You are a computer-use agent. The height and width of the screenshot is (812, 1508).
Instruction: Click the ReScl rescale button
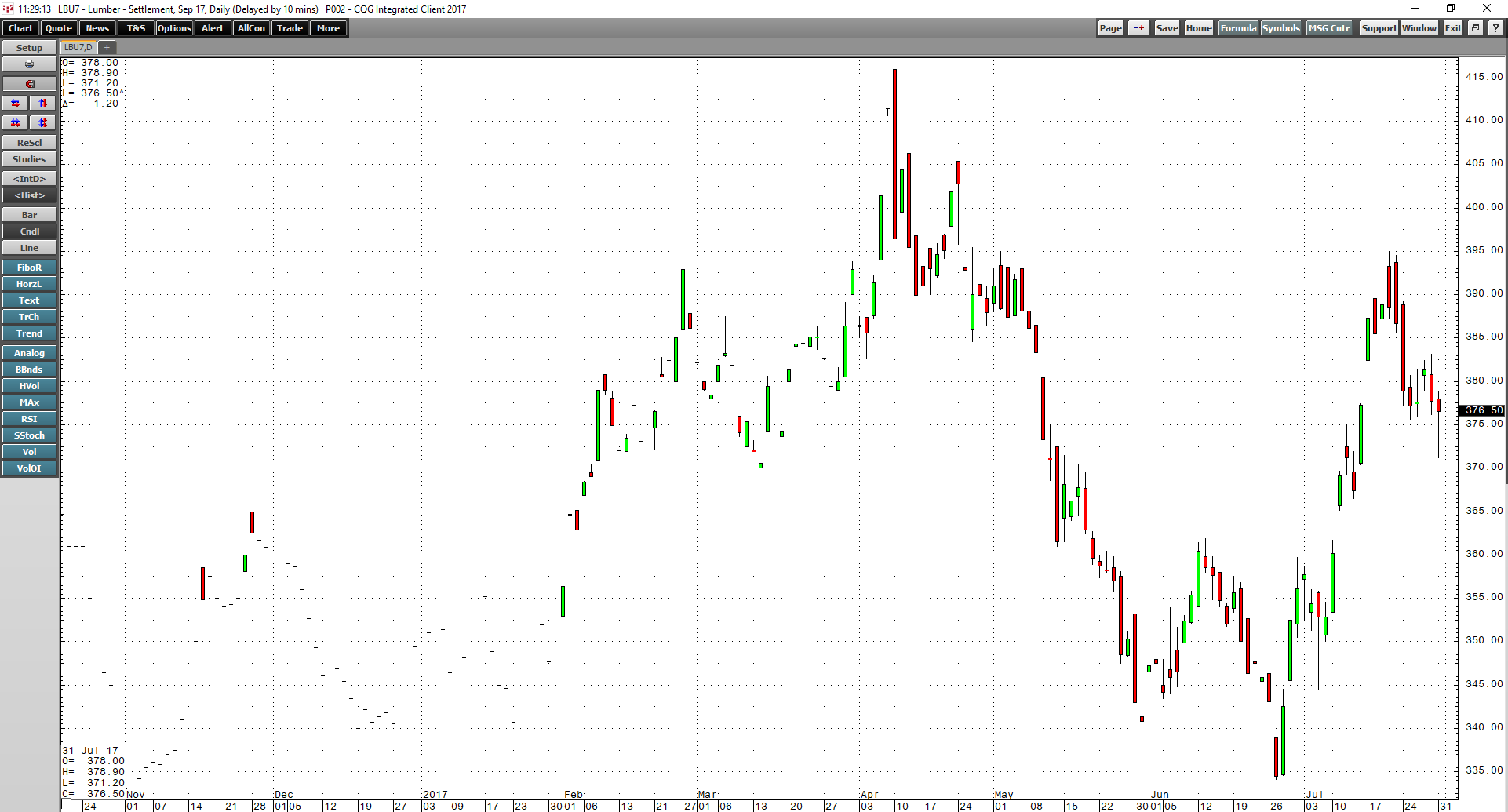(29, 143)
